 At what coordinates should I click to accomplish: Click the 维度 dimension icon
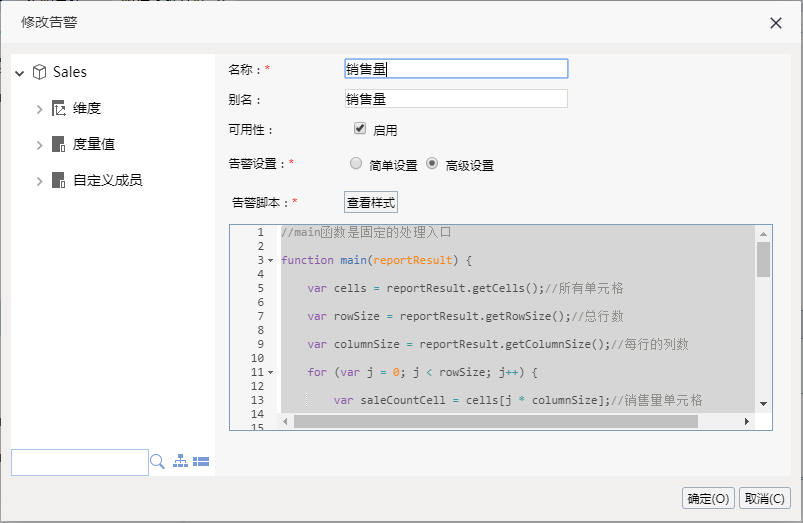pos(58,108)
